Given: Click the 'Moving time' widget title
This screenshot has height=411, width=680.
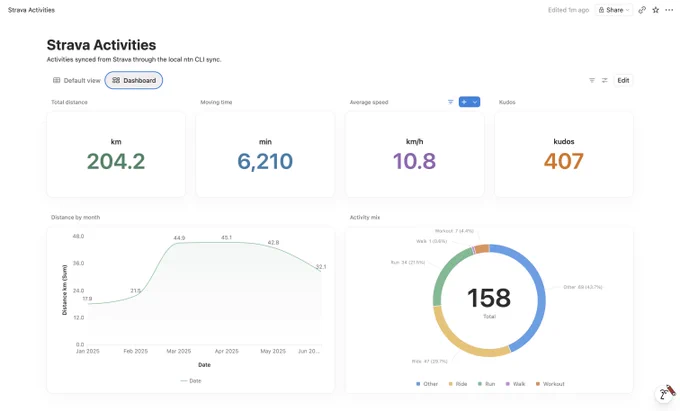Looking at the screenshot, I should (x=216, y=102).
